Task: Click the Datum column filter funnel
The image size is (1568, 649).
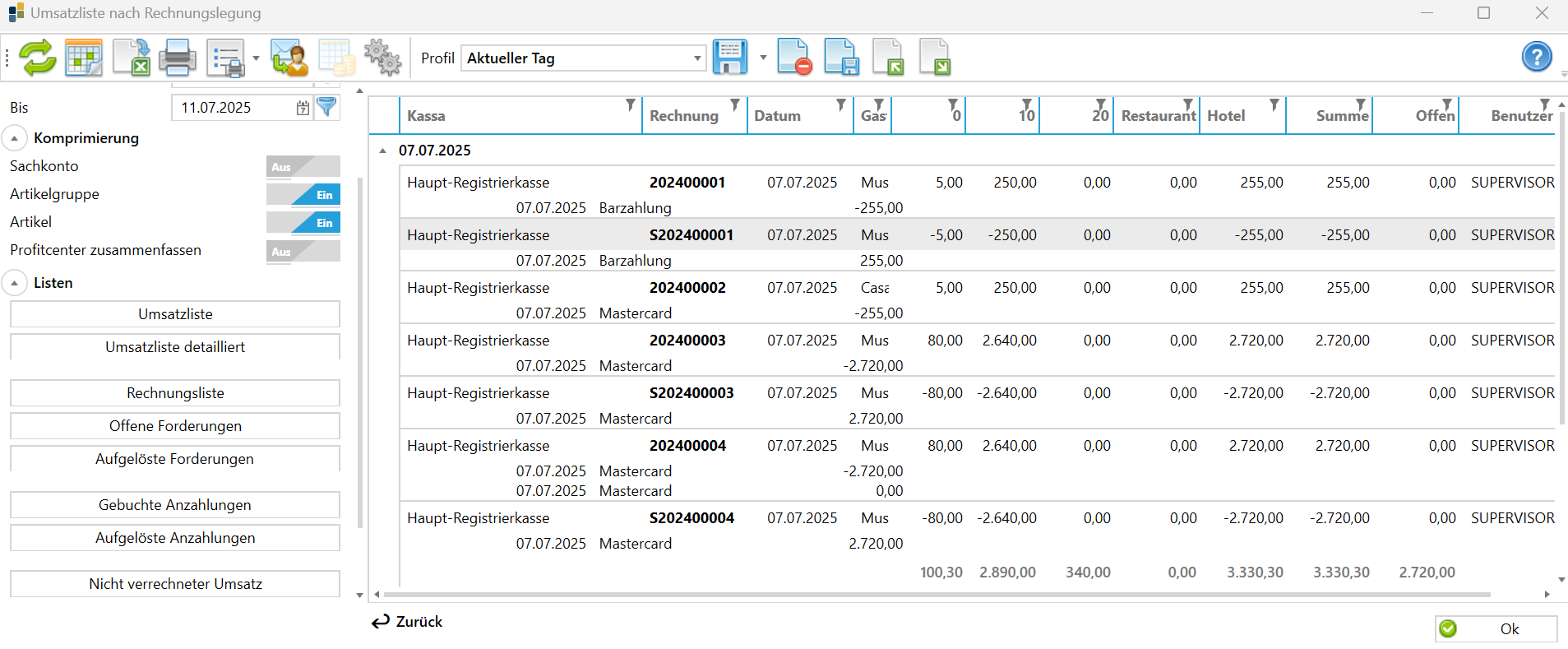Action: pyautogui.click(x=841, y=104)
